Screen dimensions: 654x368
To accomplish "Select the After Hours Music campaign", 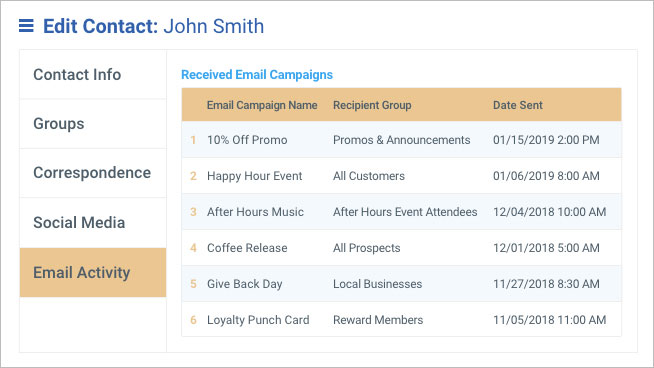I will point(255,212).
